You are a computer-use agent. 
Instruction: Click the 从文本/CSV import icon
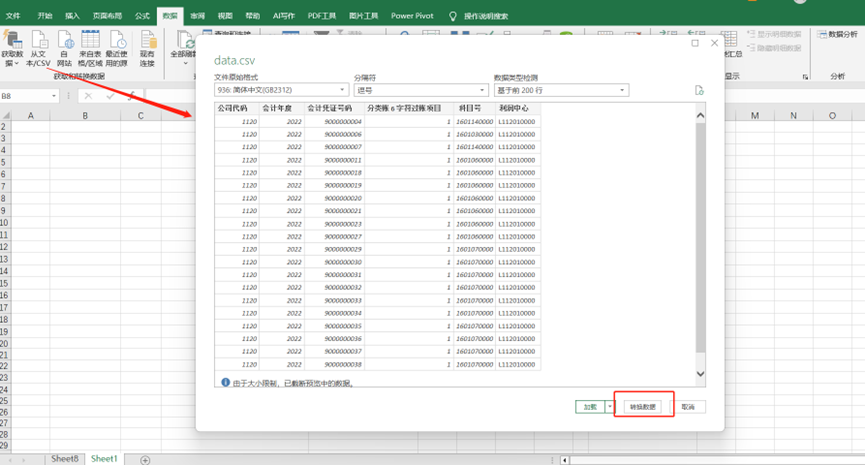(x=38, y=49)
